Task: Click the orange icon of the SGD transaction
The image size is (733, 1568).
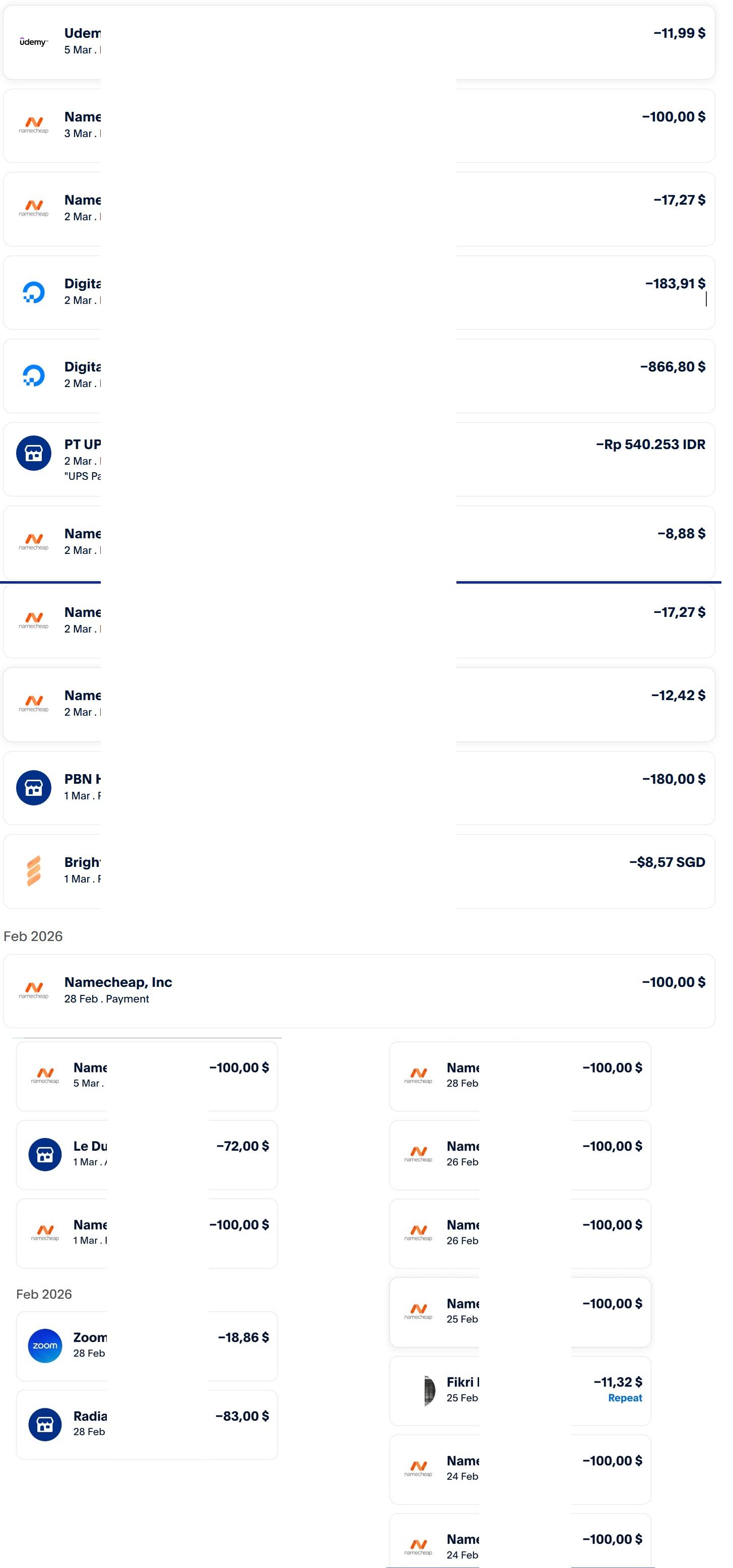Action: 33,870
